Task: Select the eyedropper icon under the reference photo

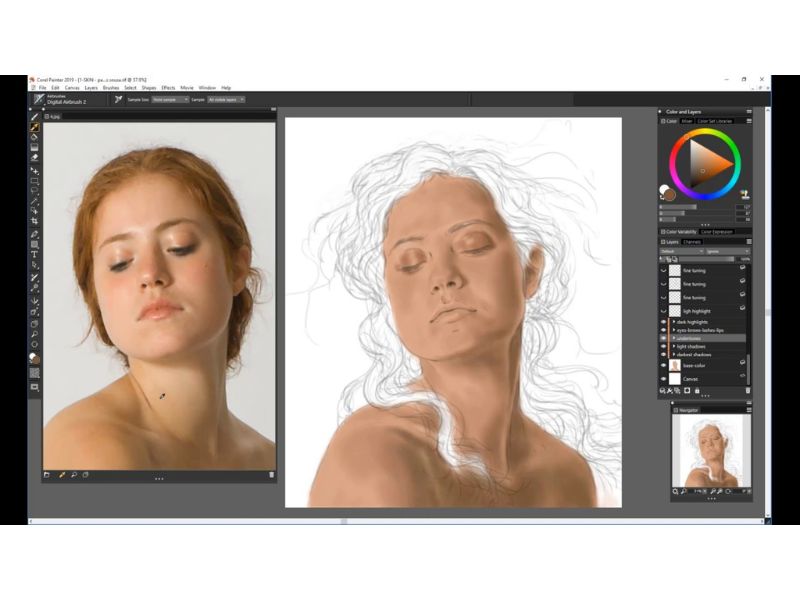Action: (62, 474)
